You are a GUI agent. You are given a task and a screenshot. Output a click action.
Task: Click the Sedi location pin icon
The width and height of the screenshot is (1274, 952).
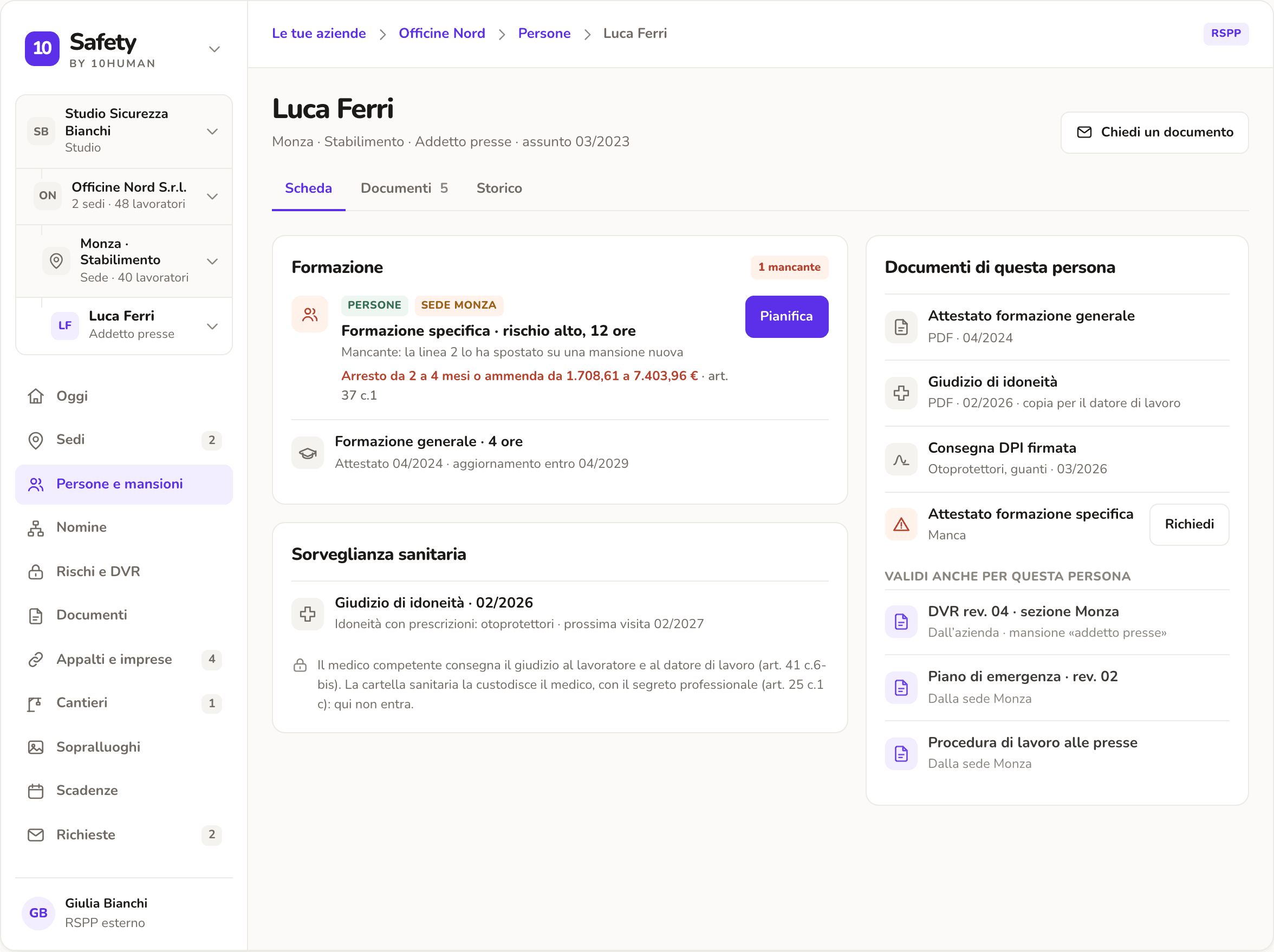click(36, 440)
